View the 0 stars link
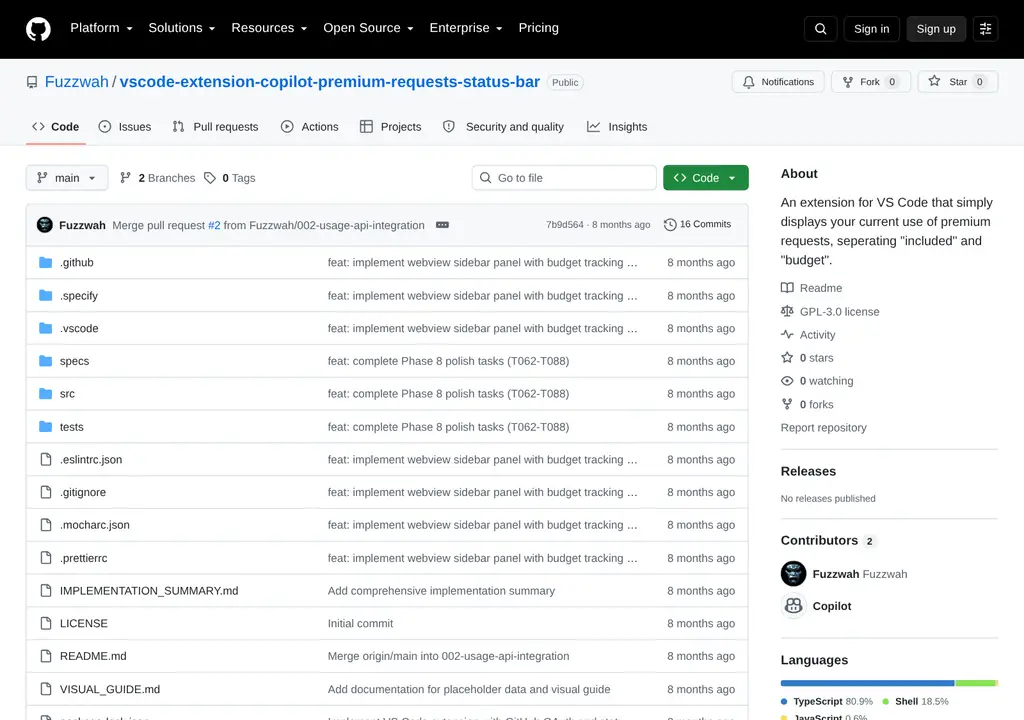Image resolution: width=1024 pixels, height=720 pixels. pyautogui.click(x=807, y=358)
